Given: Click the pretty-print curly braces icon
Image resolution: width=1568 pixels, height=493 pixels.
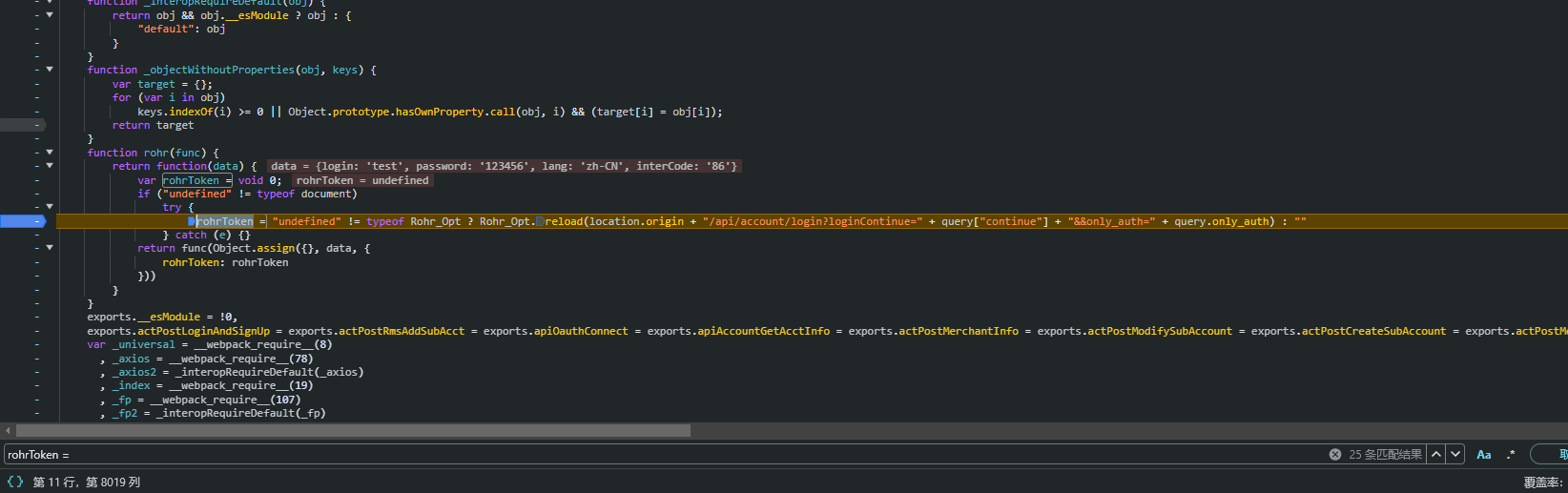Looking at the screenshot, I should tap(15, 482).
